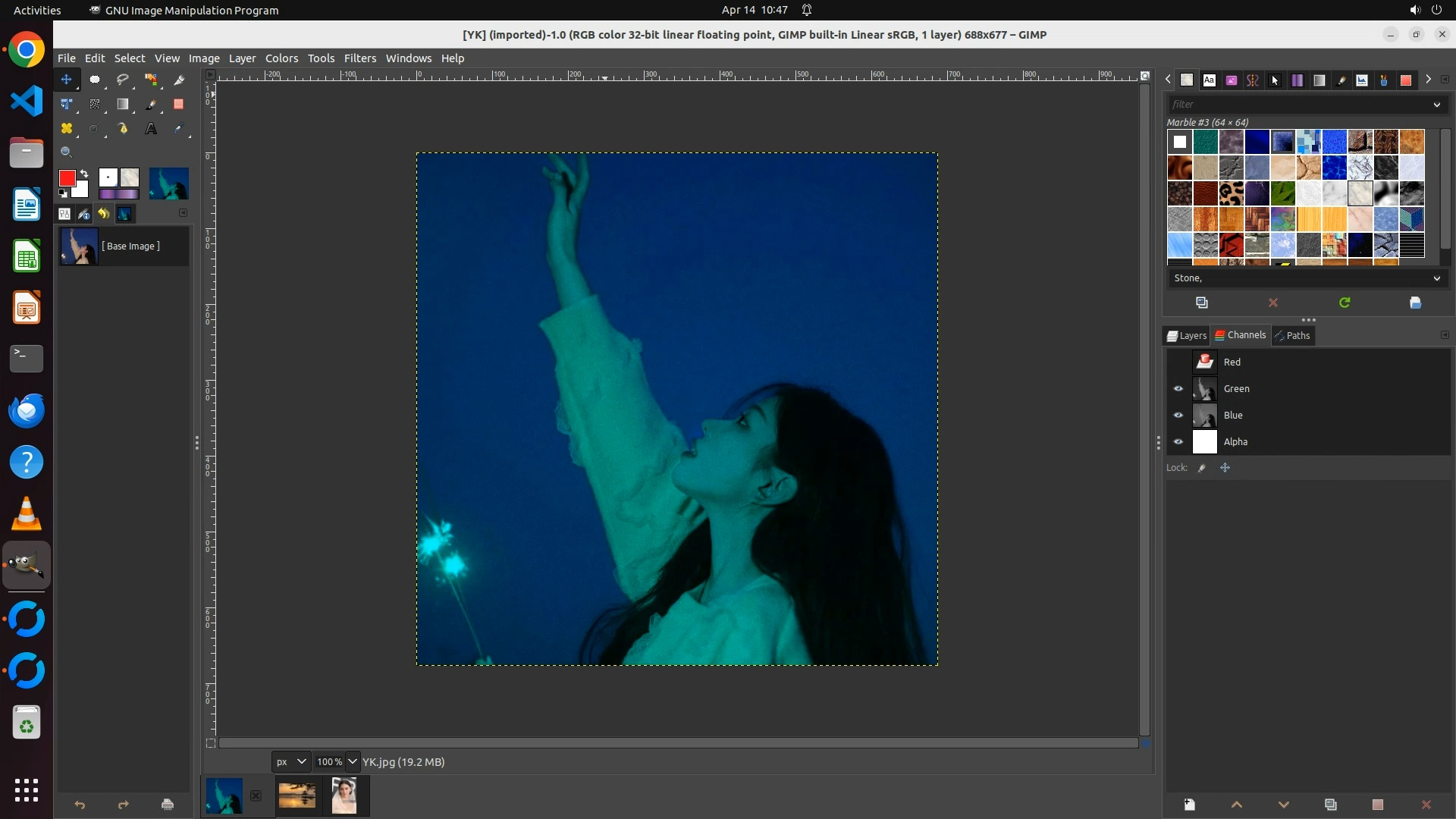Refresh patterns with green arrow icon

tap(1345, 303)
